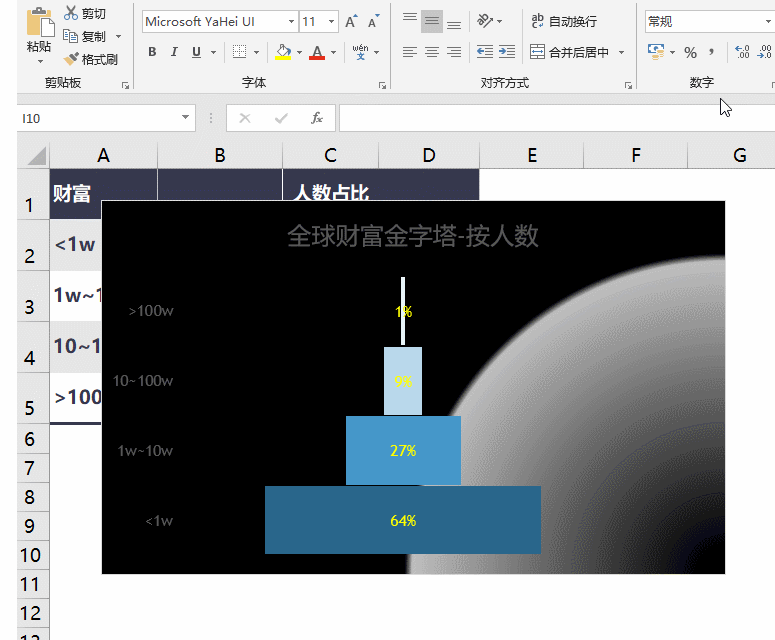The height and width of the screenshot is (640, 775).
Task: Click header cell 财富
Action: click(103, 194)
